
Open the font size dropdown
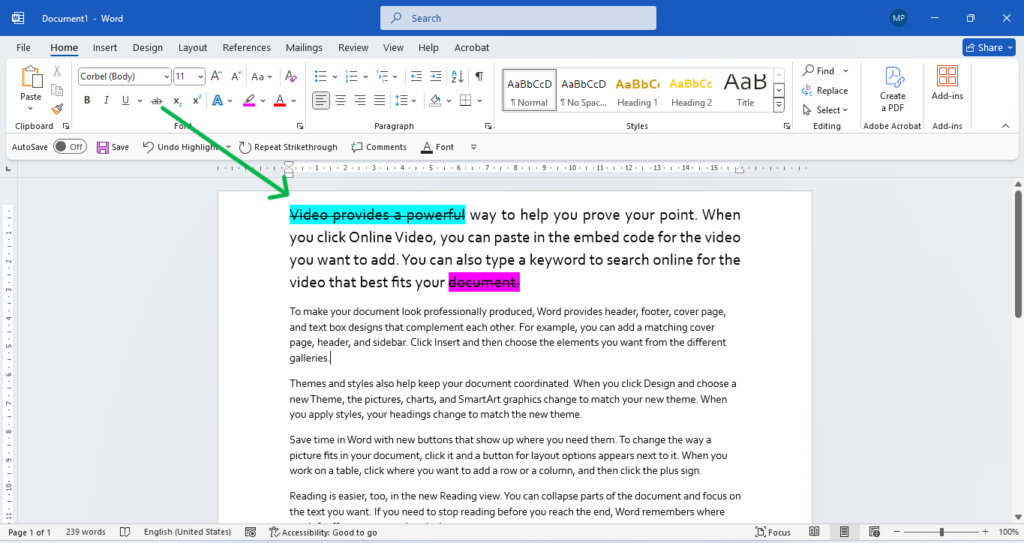(200, 76)
